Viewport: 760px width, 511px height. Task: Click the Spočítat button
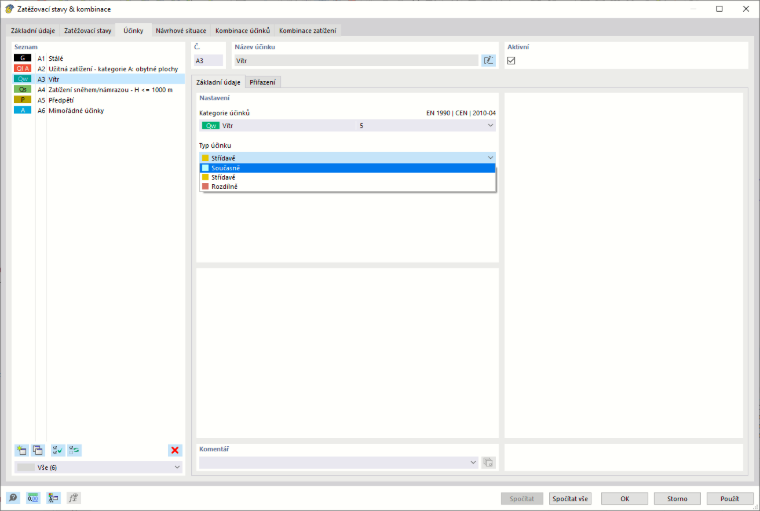tap(522, 498)
